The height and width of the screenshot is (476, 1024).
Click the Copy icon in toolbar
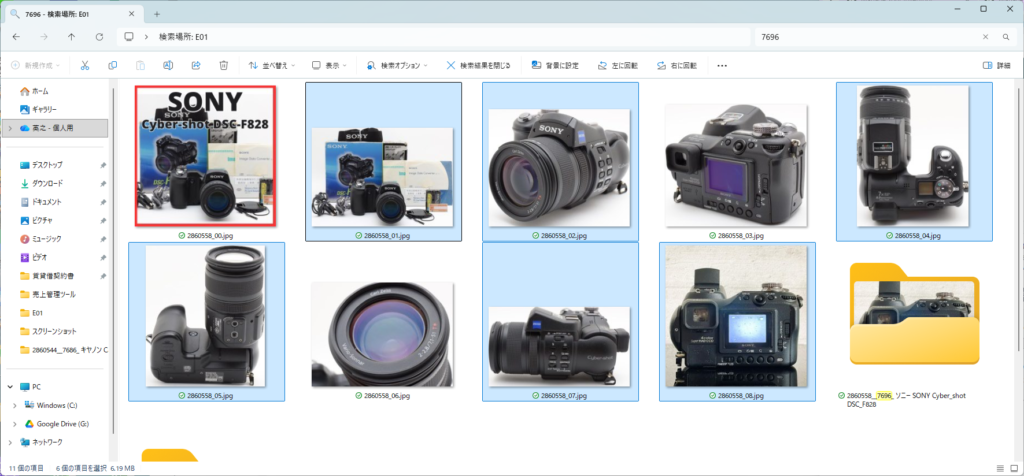point(113,65)
